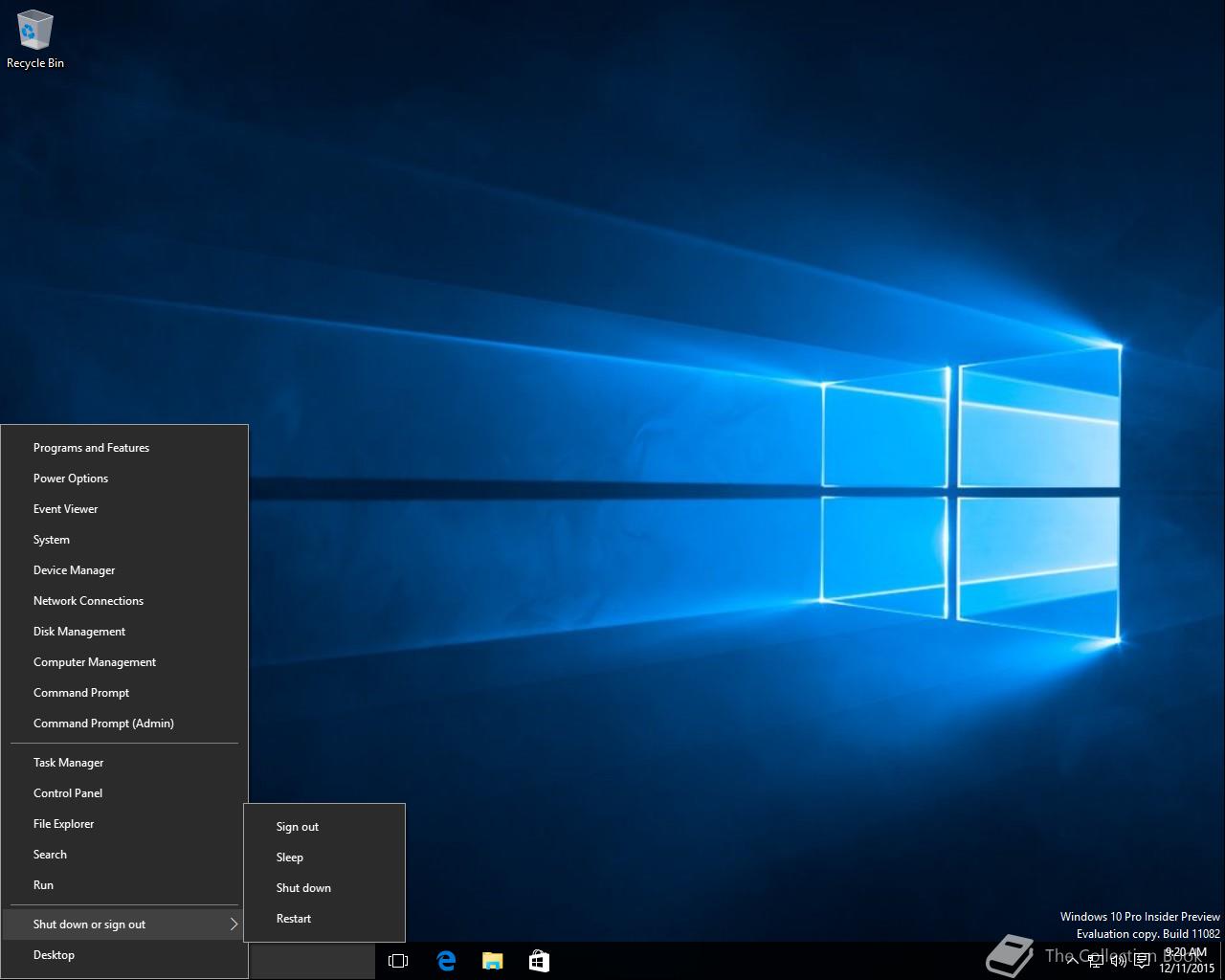This screenshot has width=1225, height=980.
Task: Open Event Viewer
Action: [124, 509]
